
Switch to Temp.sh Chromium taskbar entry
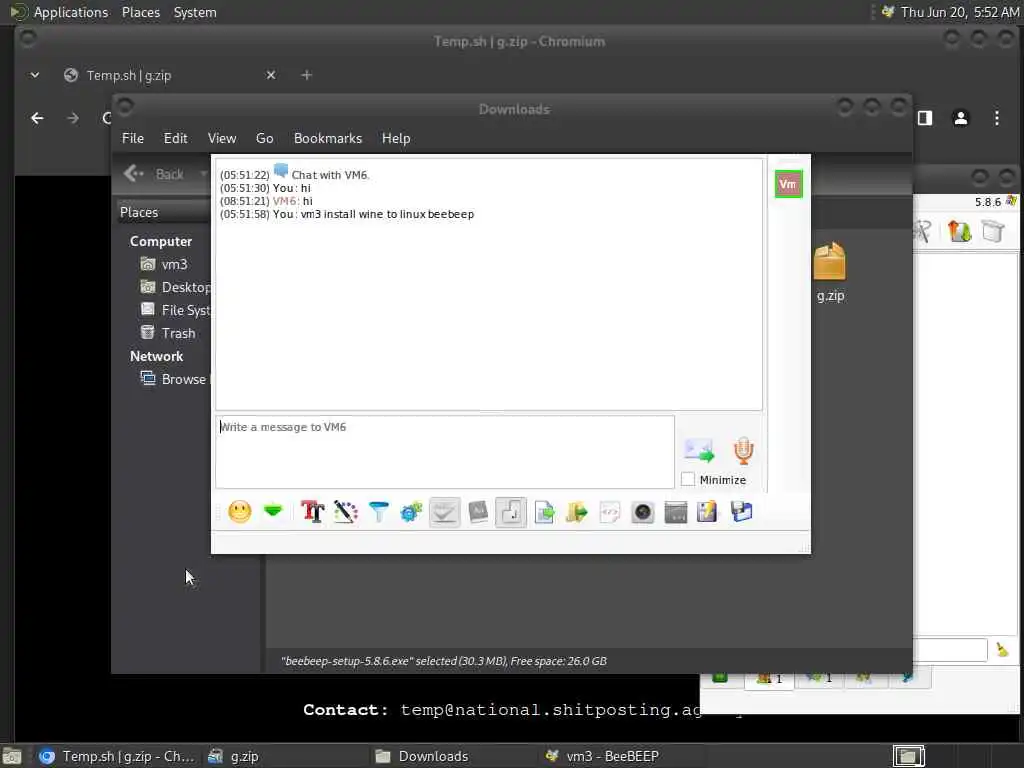(116, 756)
